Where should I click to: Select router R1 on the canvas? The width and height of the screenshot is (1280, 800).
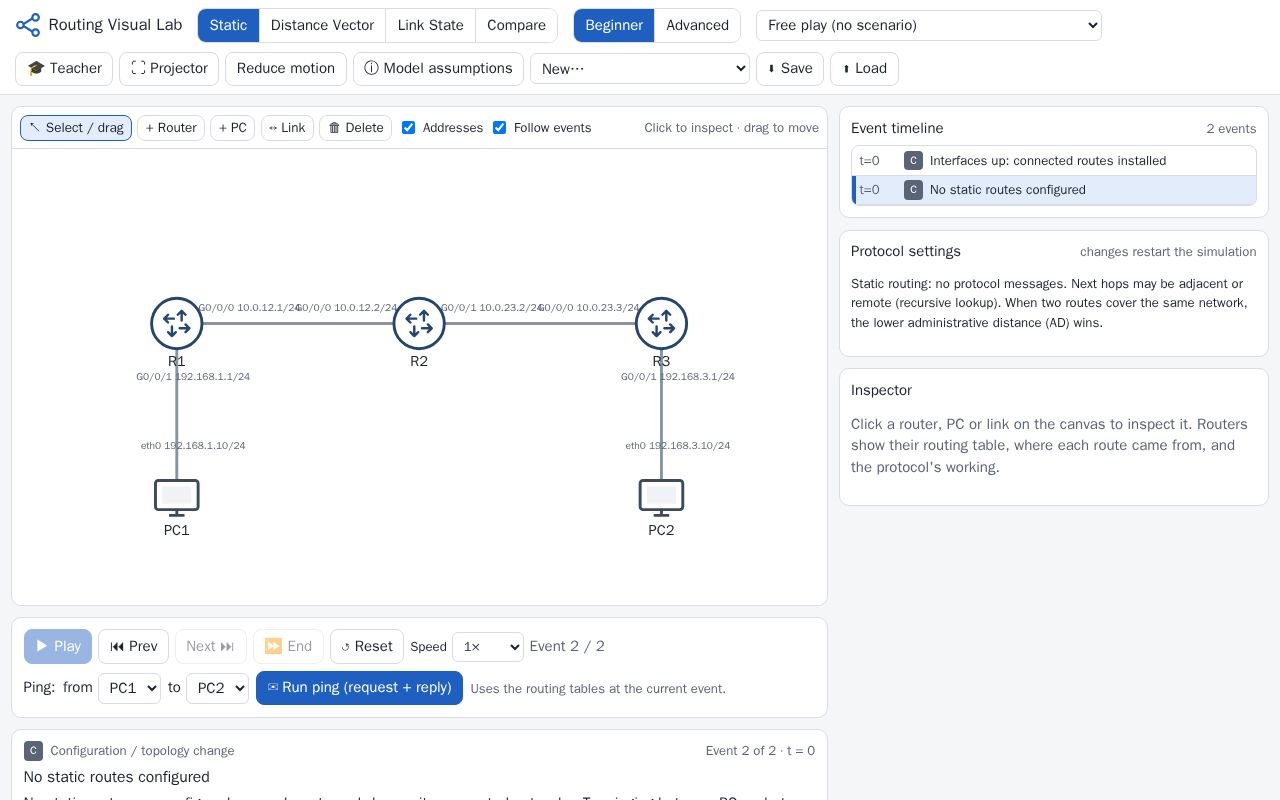pyautogui.click(x=177, y=323)
